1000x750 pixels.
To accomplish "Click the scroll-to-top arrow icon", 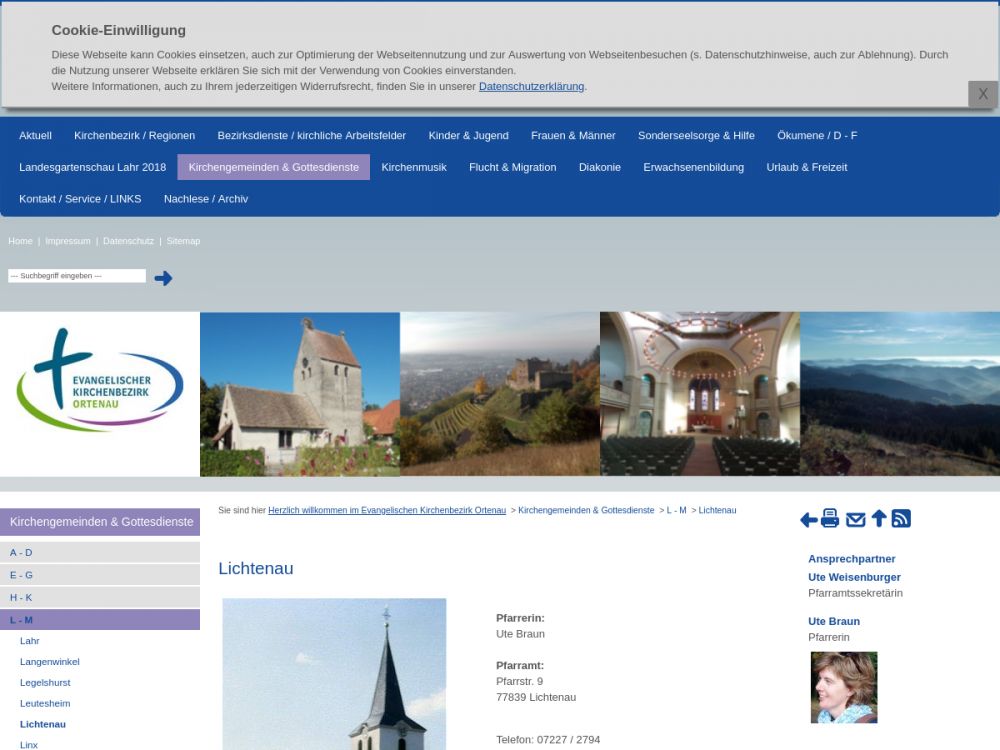I will click(879, 518).
